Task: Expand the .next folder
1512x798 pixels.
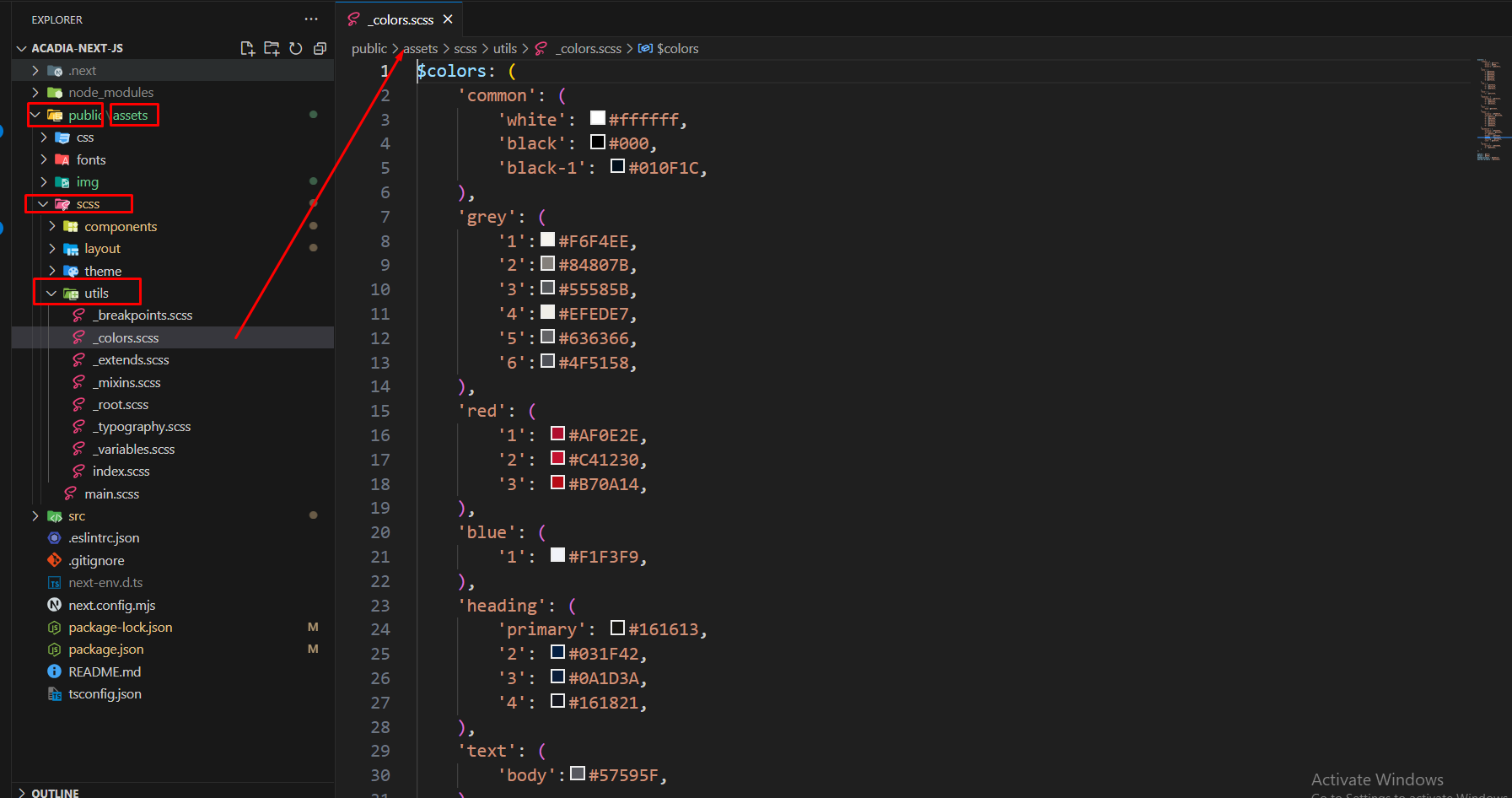Action: 35,70
